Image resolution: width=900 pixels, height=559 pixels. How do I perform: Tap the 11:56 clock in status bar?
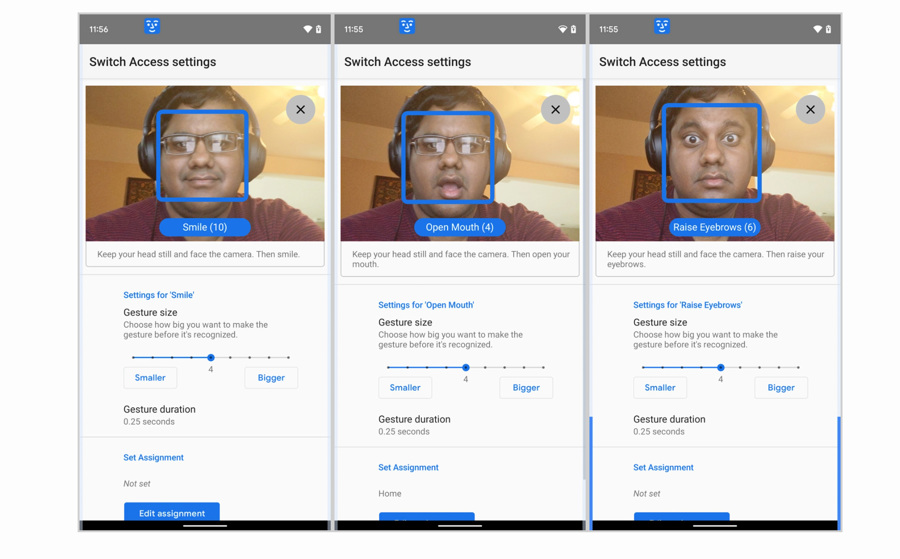pos(99,29)
